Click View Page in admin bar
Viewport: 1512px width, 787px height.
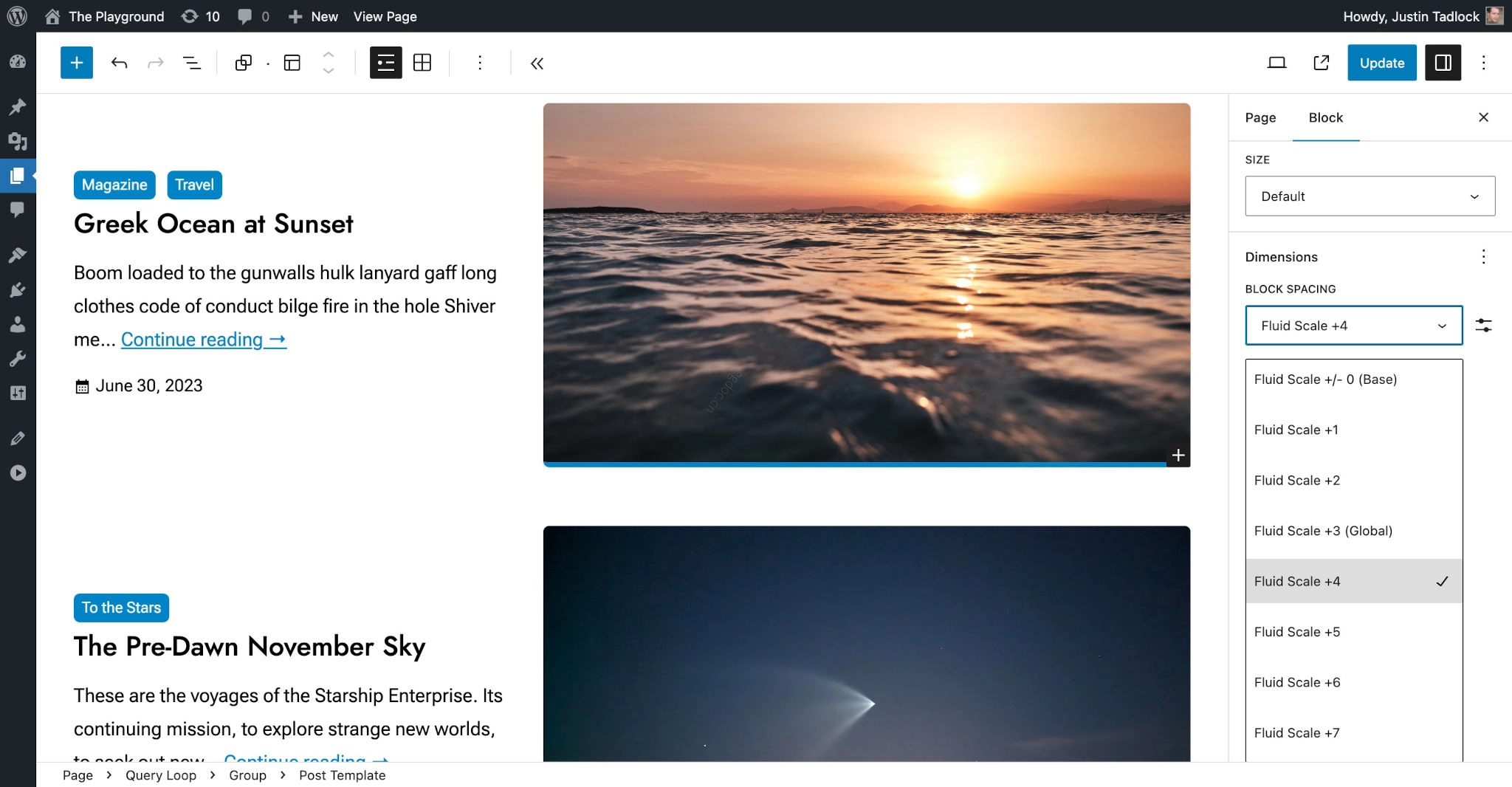coord(385,16)
